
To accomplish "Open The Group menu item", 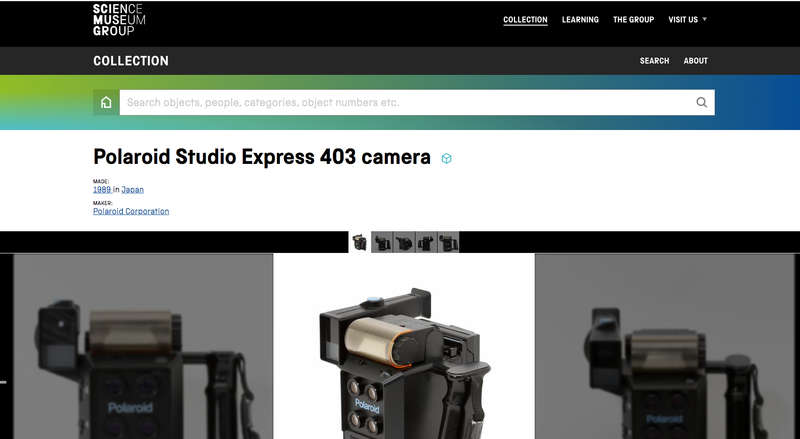I will (x=633, y=20).
